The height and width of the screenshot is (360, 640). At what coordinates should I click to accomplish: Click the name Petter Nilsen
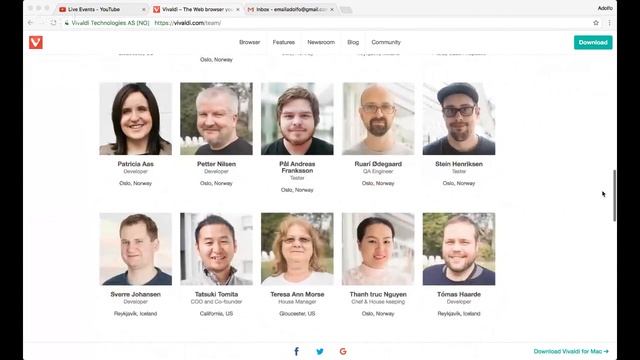(216, 164)
